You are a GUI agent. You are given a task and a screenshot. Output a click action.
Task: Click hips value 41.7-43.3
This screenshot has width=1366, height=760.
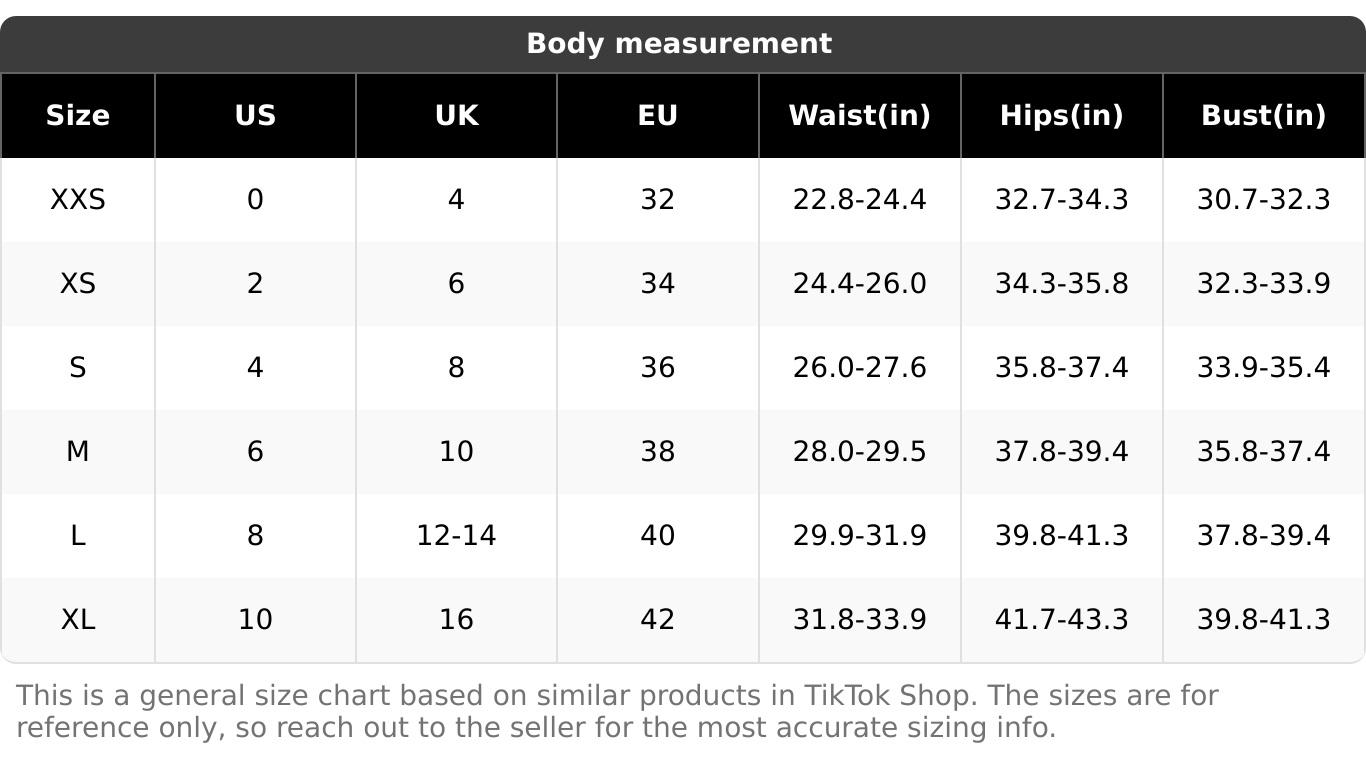[1061, 620]
